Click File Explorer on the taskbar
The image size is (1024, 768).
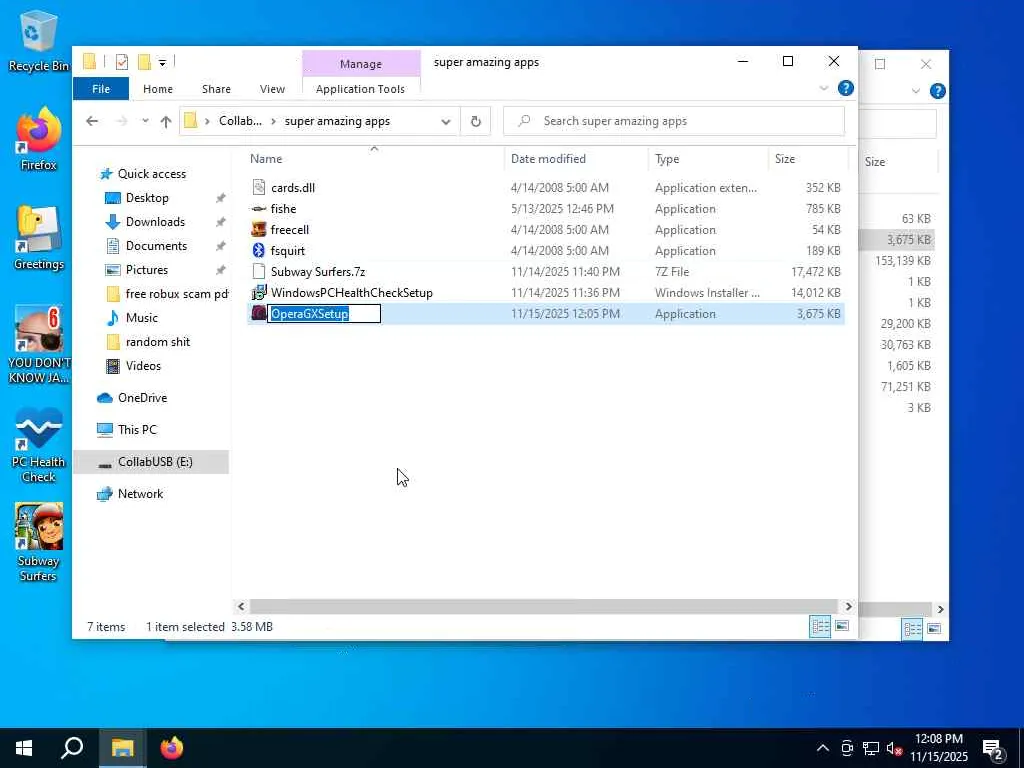122,748
